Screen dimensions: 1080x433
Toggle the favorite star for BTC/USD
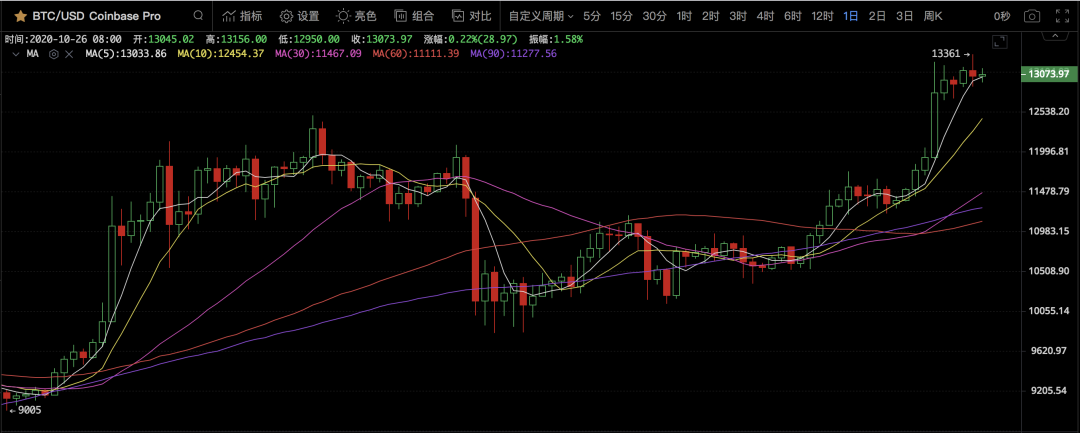tap(22, 15)
